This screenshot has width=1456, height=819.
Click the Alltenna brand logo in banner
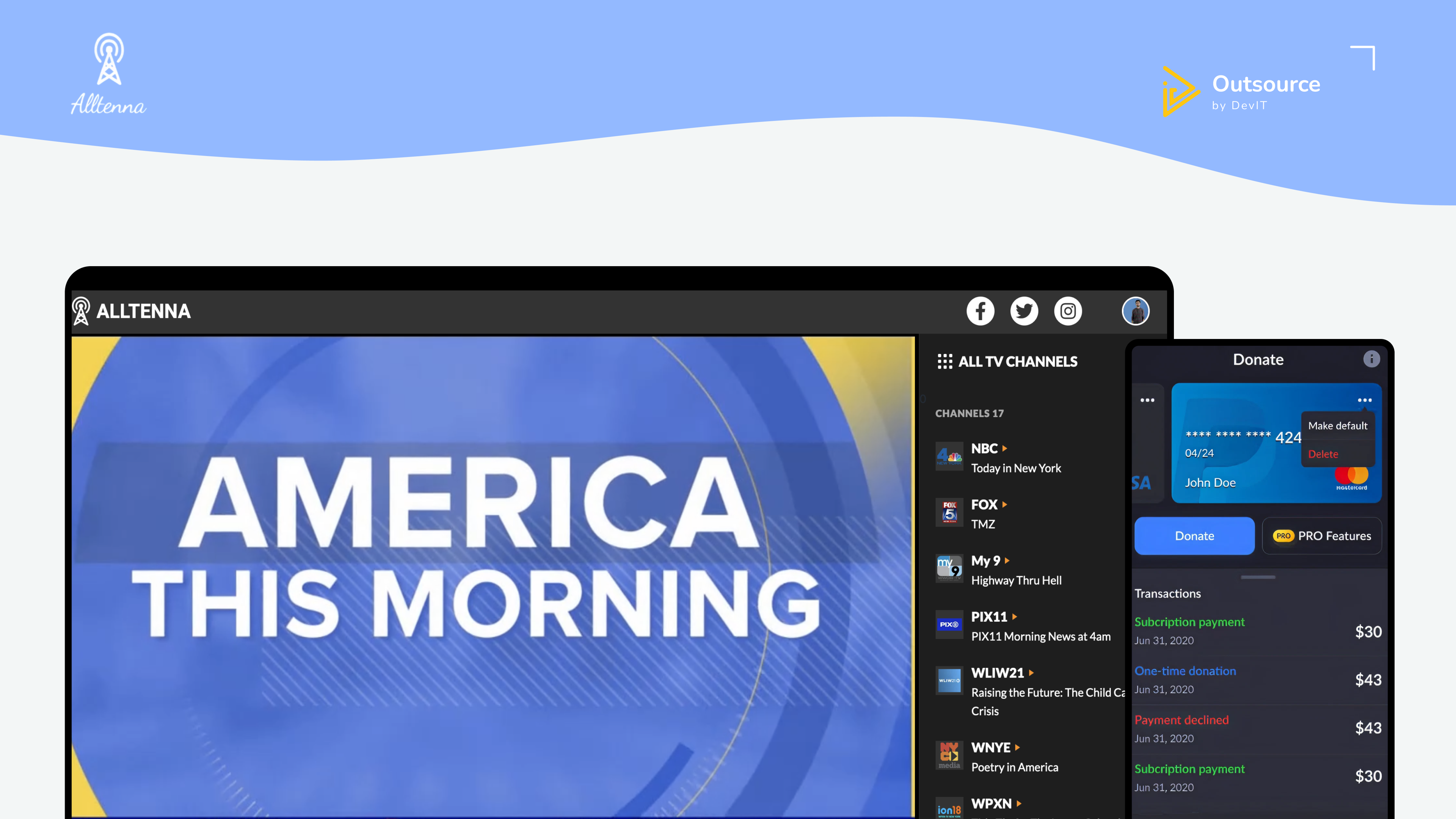point(108,74)
